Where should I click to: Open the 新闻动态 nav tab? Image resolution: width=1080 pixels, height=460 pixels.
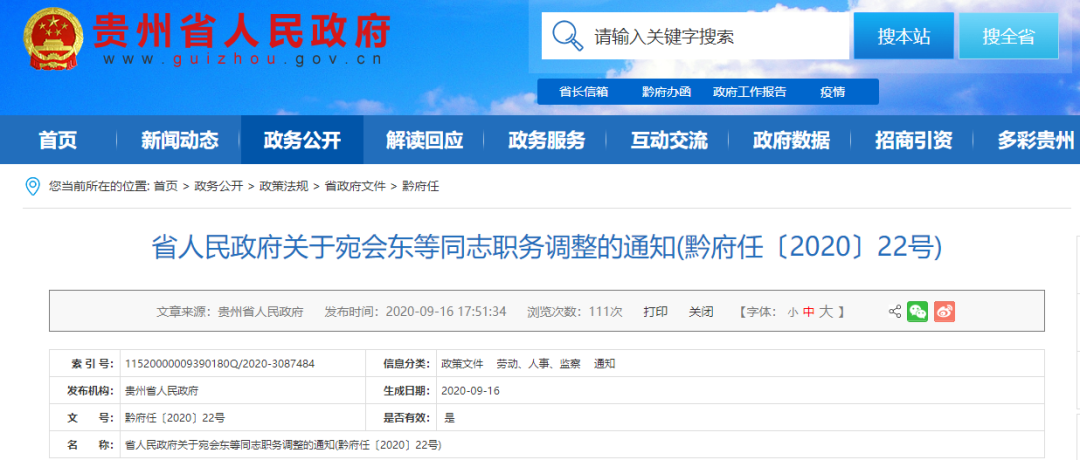coord(179,140)
